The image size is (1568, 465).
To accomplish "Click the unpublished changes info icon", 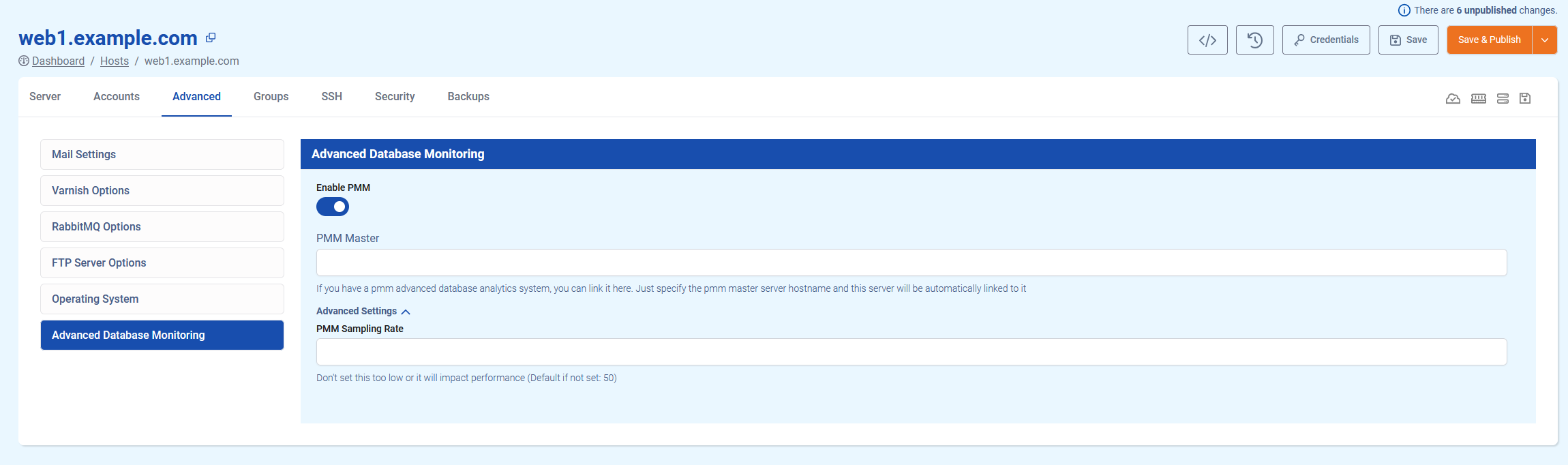I will pos(1404,10).
